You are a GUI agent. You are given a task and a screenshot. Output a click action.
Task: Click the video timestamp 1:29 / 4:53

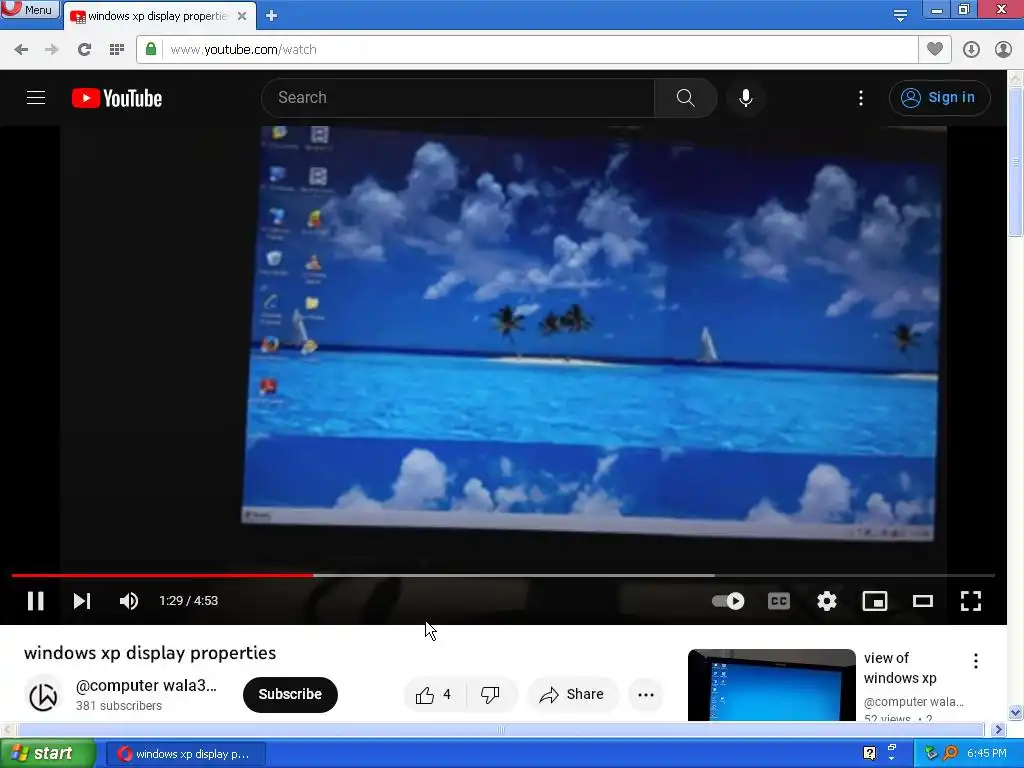pos(189,601)
